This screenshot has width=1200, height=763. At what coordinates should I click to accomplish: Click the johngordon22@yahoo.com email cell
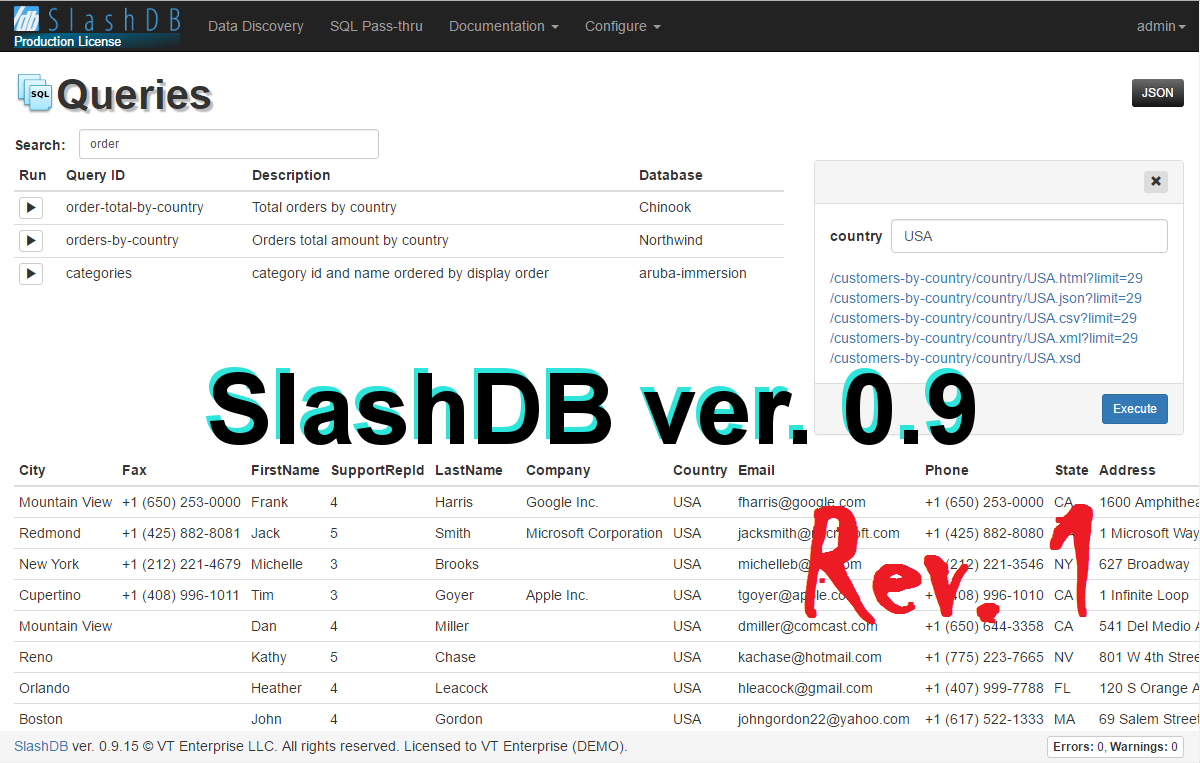[824, 719]
